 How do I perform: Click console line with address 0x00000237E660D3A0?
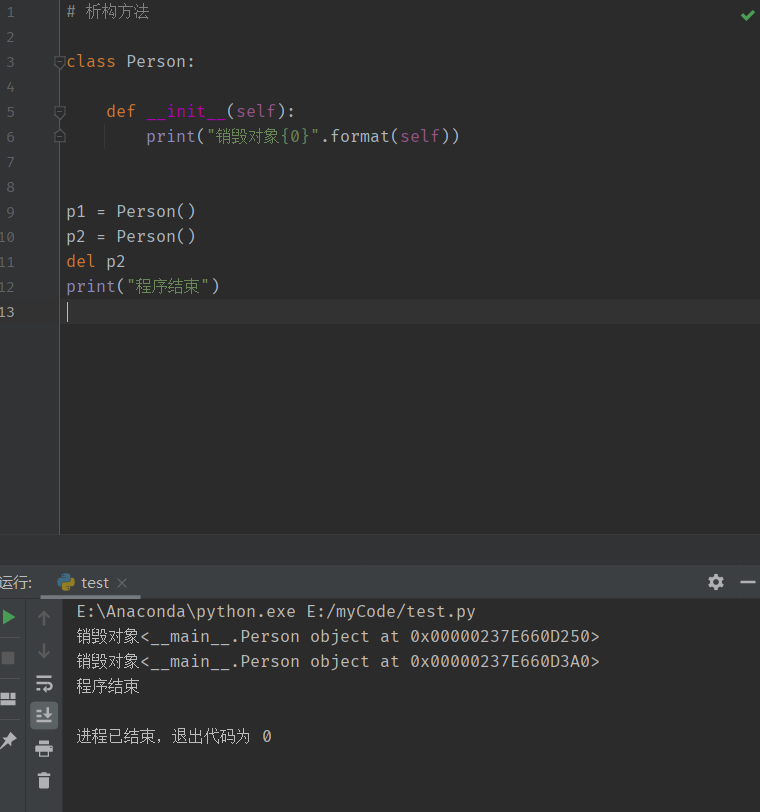(x=338, y=661)
